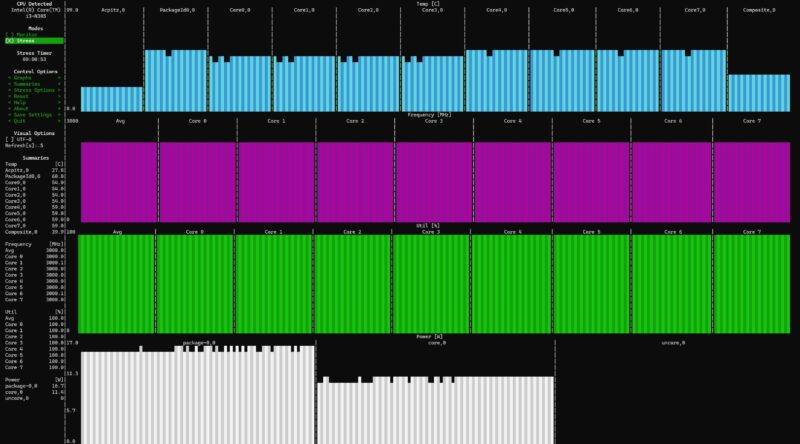Click the Composite,0 row in Temp summary

[34, 232]
